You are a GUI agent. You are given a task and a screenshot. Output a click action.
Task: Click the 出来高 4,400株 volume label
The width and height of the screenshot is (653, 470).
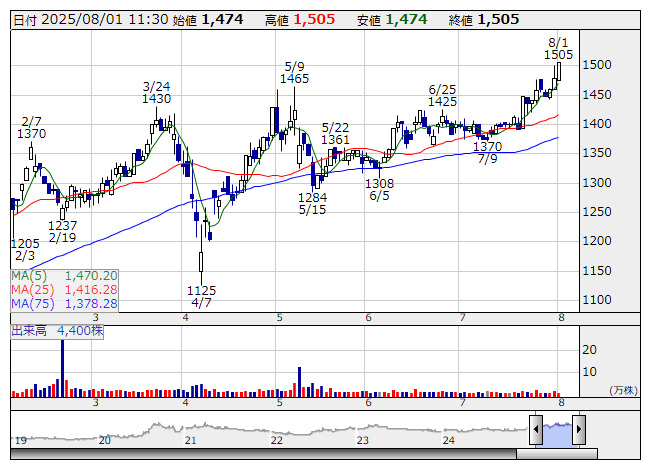pyautogui.click(x=57, y=331)
